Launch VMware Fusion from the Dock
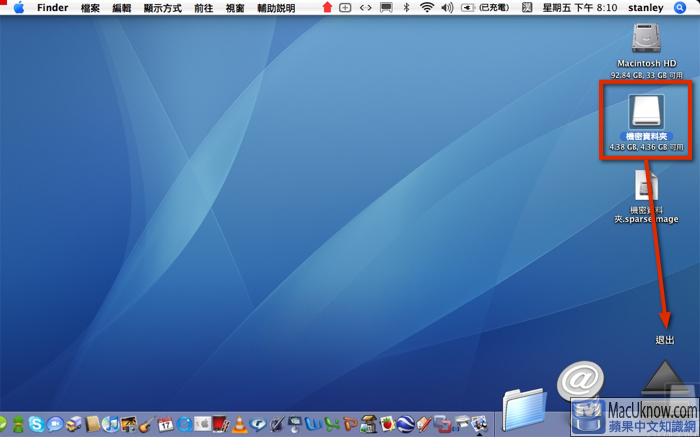Image resolution: width=700 pixels, height=437 pixels. [x=442, y=424]
